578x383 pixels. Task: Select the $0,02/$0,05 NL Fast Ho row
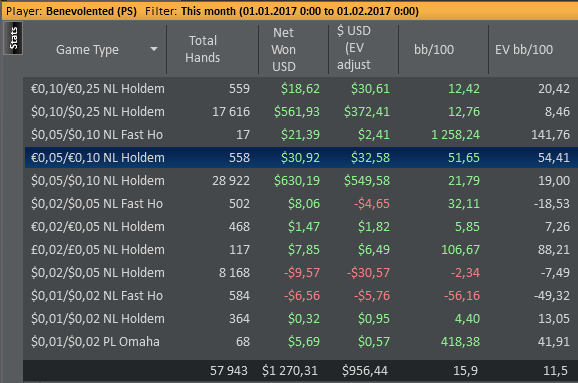(300, 203)
